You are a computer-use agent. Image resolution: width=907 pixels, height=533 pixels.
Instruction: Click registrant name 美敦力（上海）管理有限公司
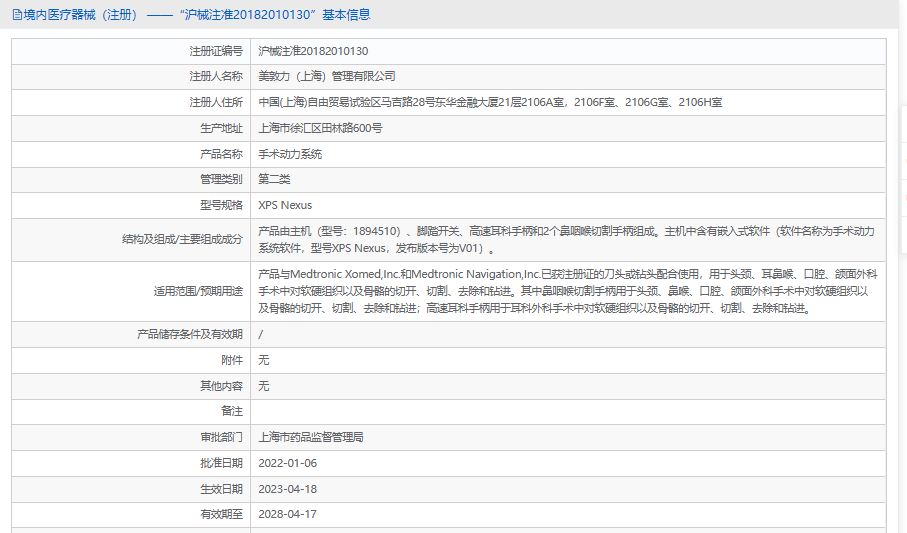tap(327, 76)
